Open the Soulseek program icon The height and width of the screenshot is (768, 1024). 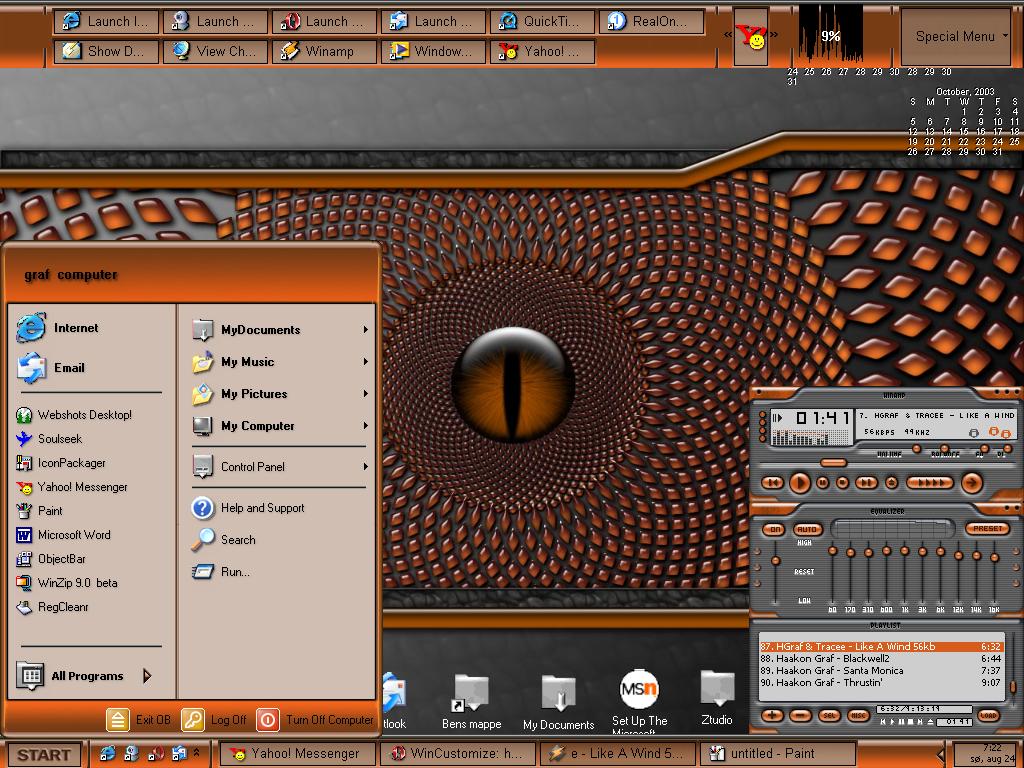[24, 439]
